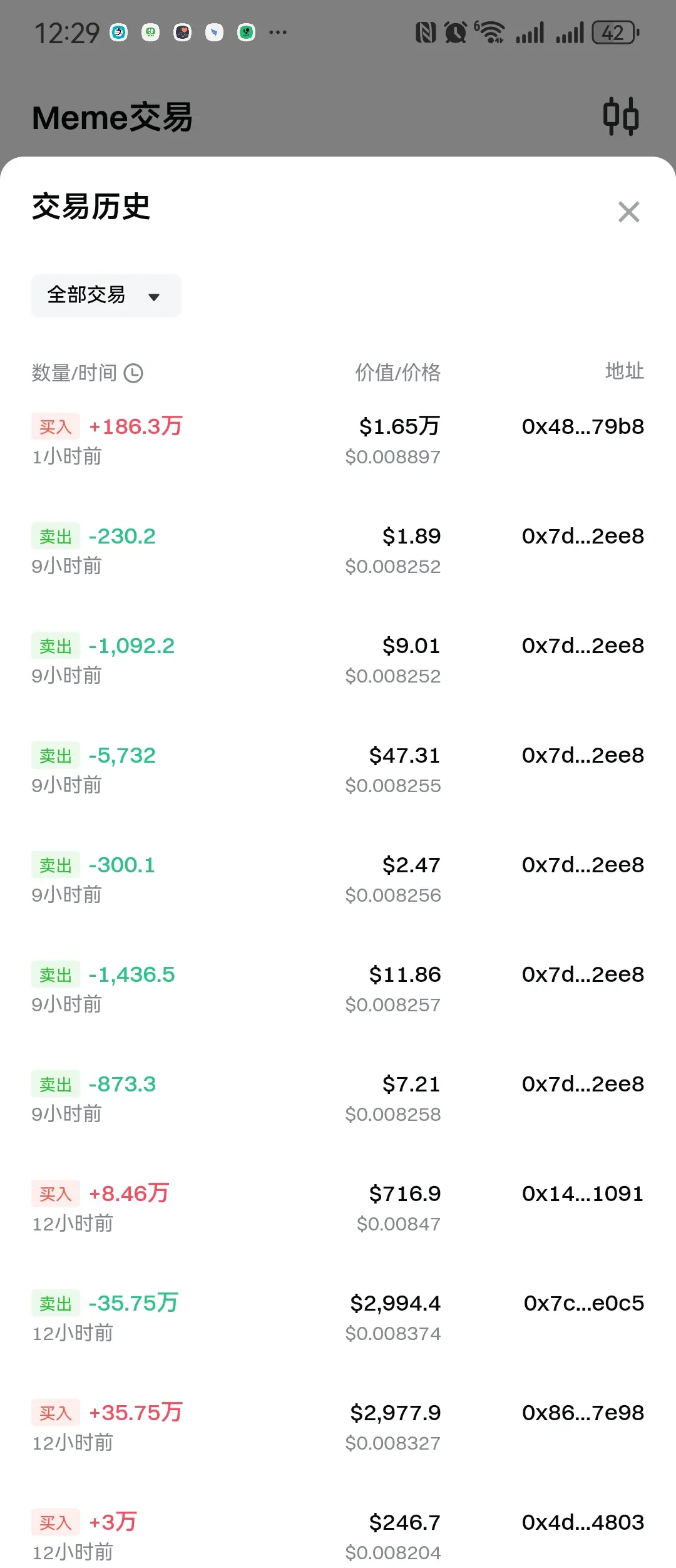Select the -5,732 sell transaction
676x1568 pixels.
[x=338, y=770]
